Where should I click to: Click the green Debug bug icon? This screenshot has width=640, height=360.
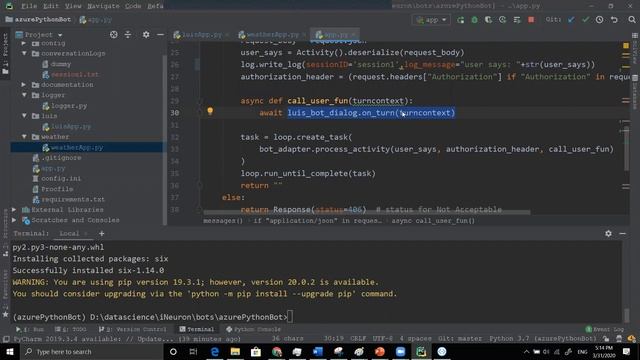(x=474, y=20)
